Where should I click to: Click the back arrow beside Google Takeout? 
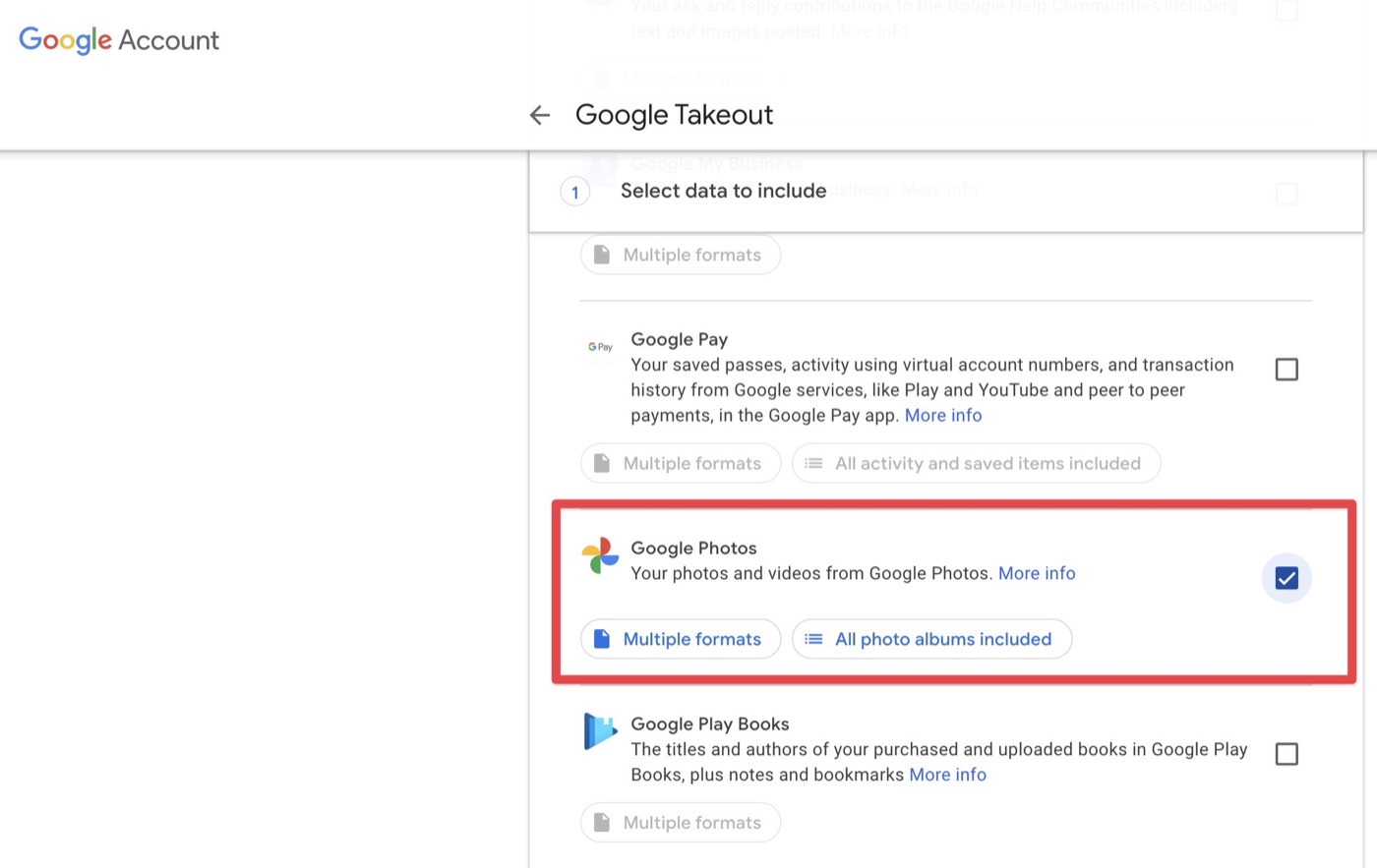539,115
